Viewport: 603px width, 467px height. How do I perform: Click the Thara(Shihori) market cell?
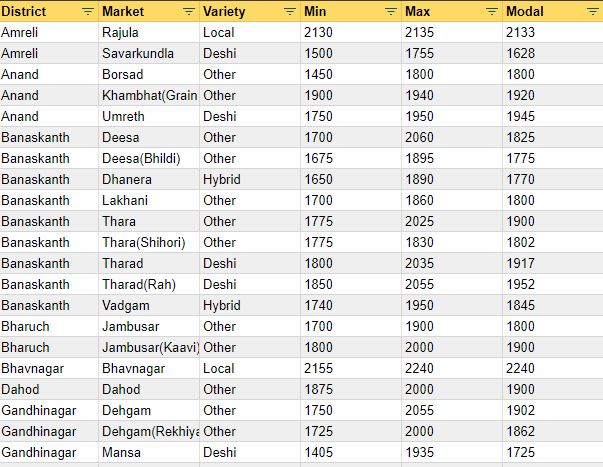146,242
